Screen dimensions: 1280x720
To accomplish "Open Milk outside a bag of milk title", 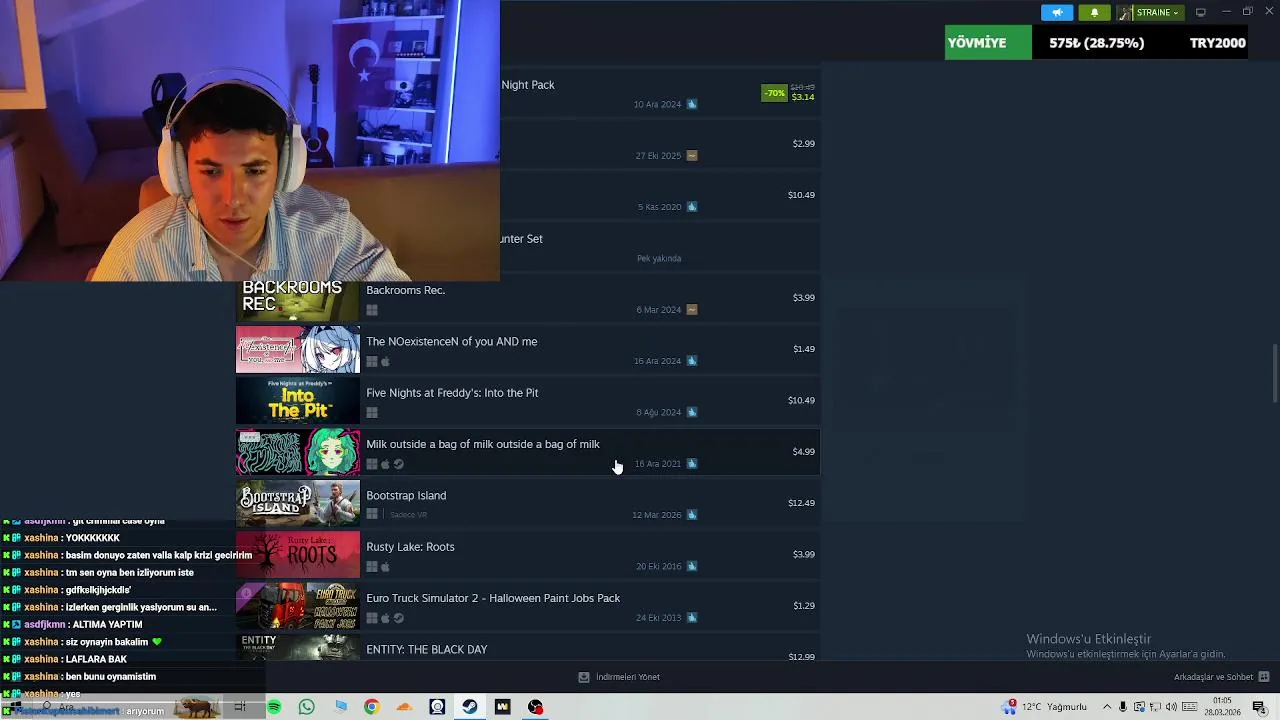I will (483, 444).
